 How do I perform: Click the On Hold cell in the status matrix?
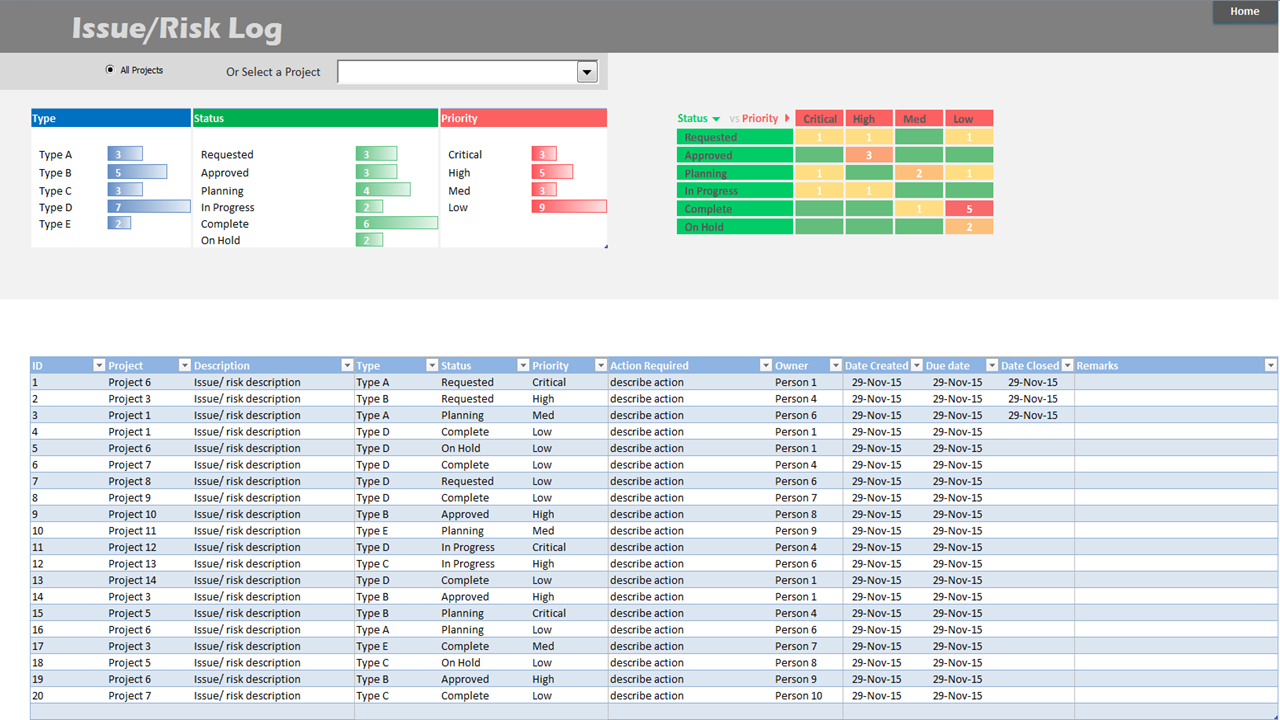(734, 226)
